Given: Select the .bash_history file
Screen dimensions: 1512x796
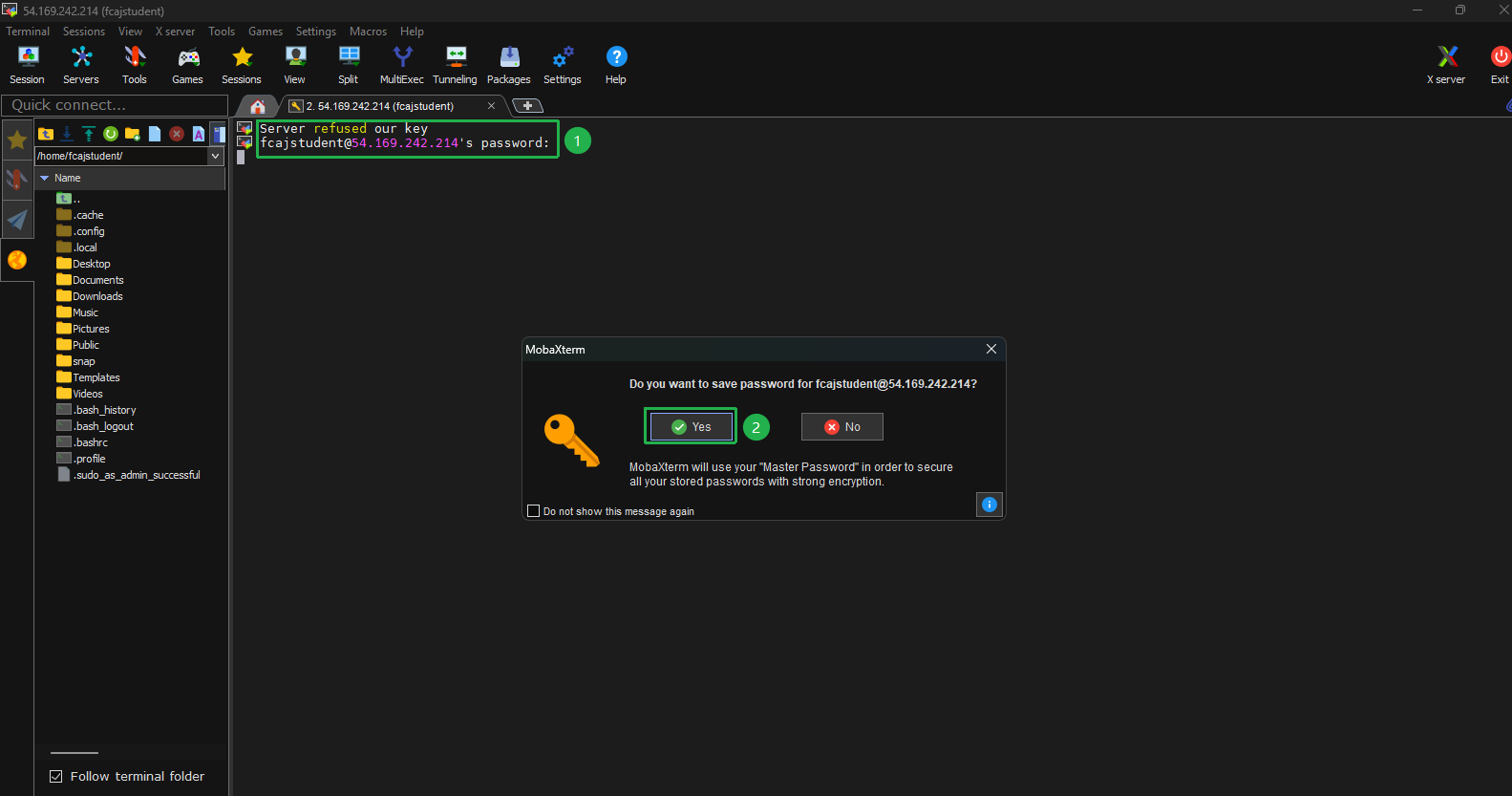Looking at the screenshot, I should point(96,410).
